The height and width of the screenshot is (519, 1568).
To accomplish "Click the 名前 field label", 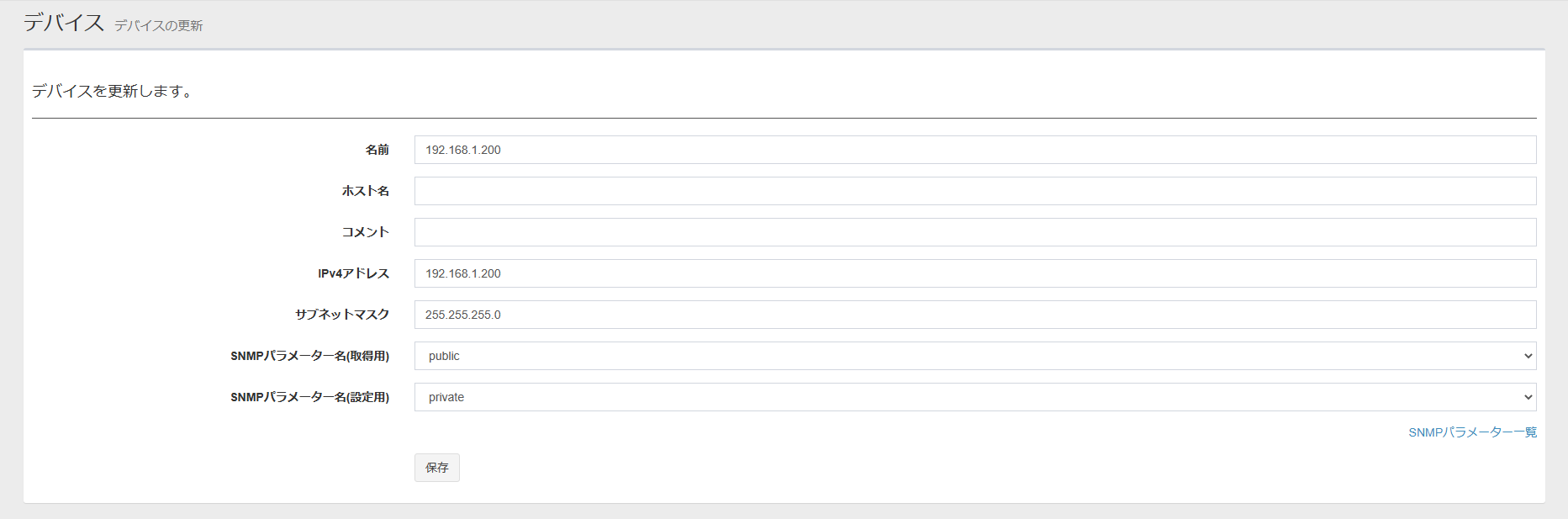I will [377, 150].
